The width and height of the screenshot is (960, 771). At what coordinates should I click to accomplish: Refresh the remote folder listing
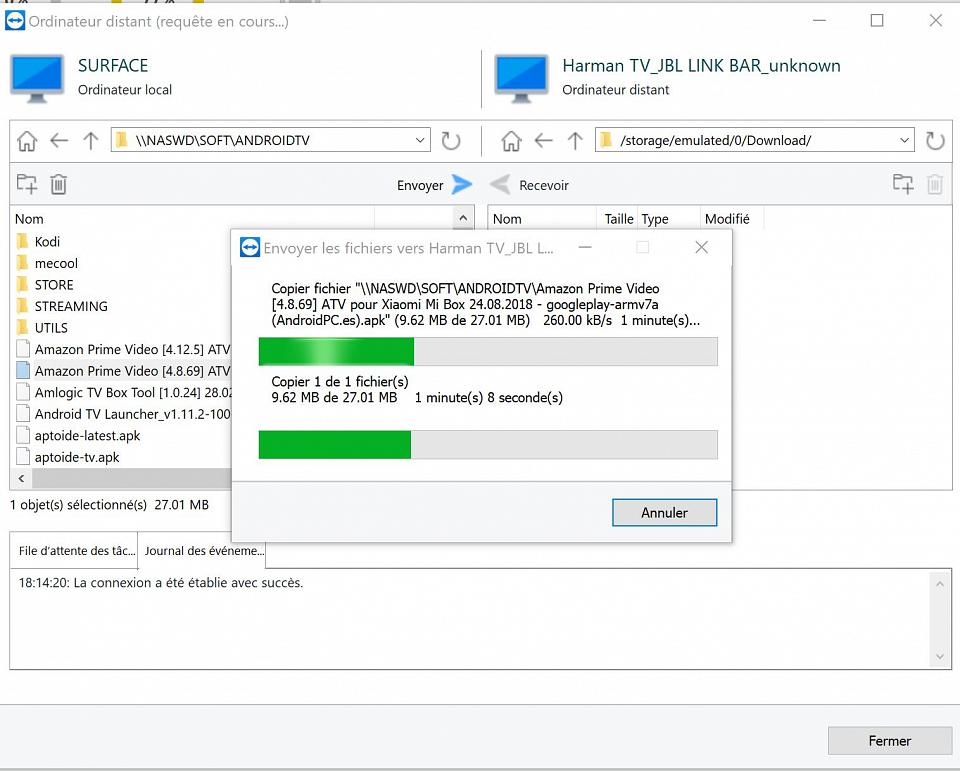pos(935,141)
